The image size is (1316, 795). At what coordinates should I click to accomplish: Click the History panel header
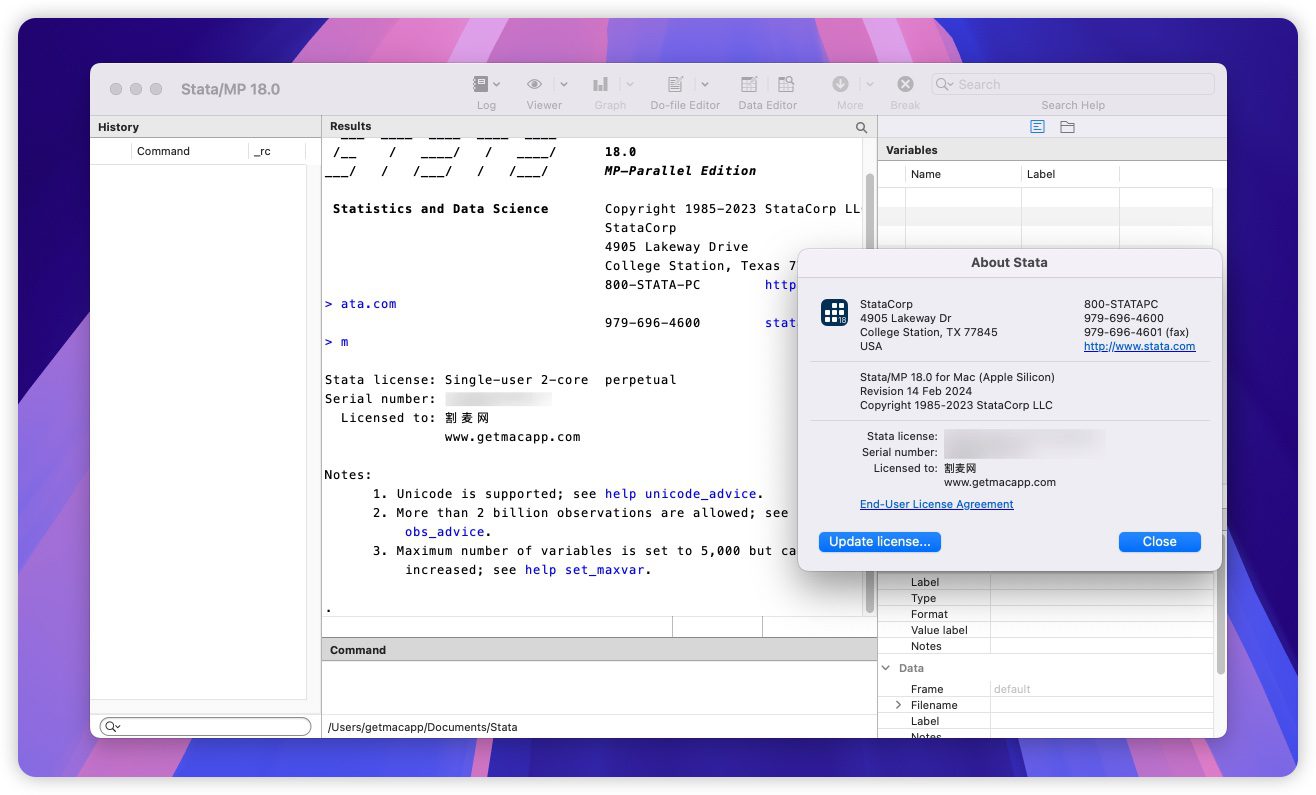tap(205, 127)
